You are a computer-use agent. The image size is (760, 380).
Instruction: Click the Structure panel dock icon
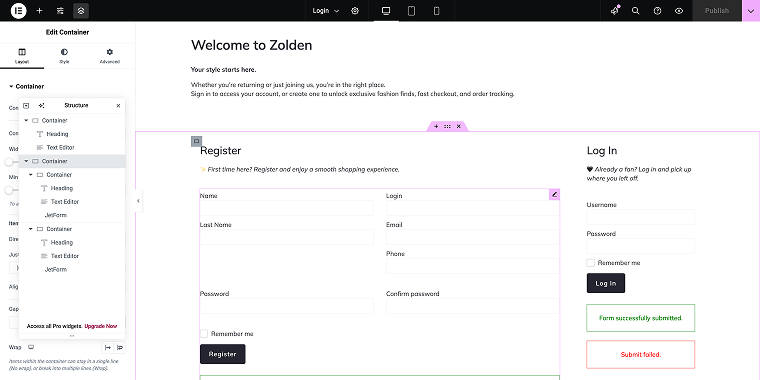[x=26, y=105]
